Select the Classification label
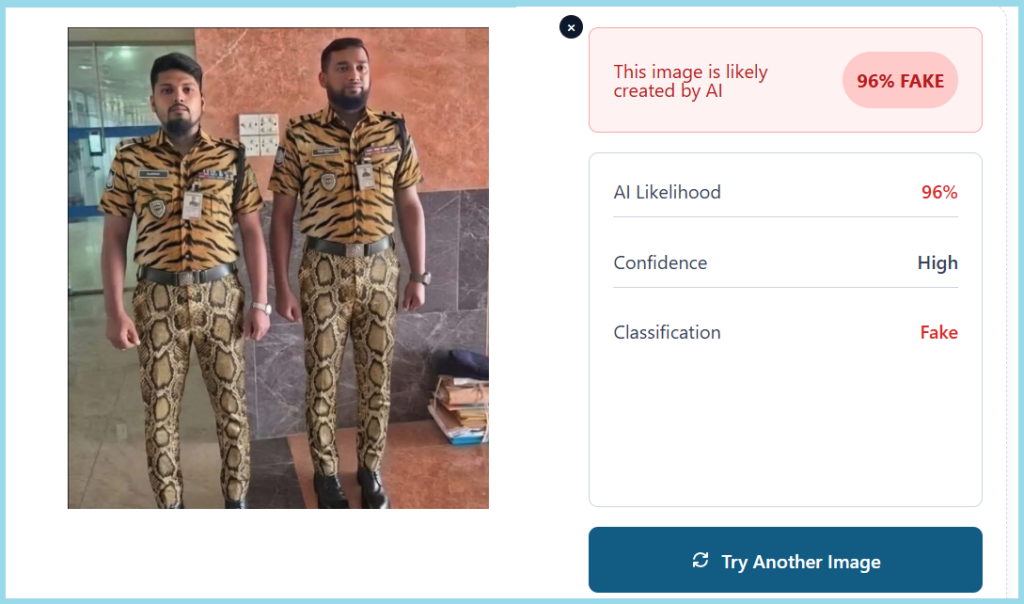The height and width of the screenshot is (604, 1024). point(667,332)
